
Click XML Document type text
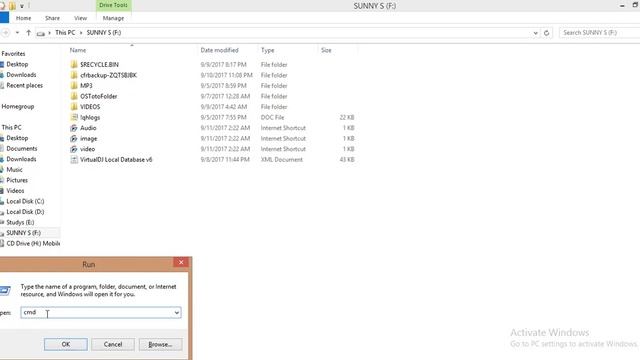point(282,160)
